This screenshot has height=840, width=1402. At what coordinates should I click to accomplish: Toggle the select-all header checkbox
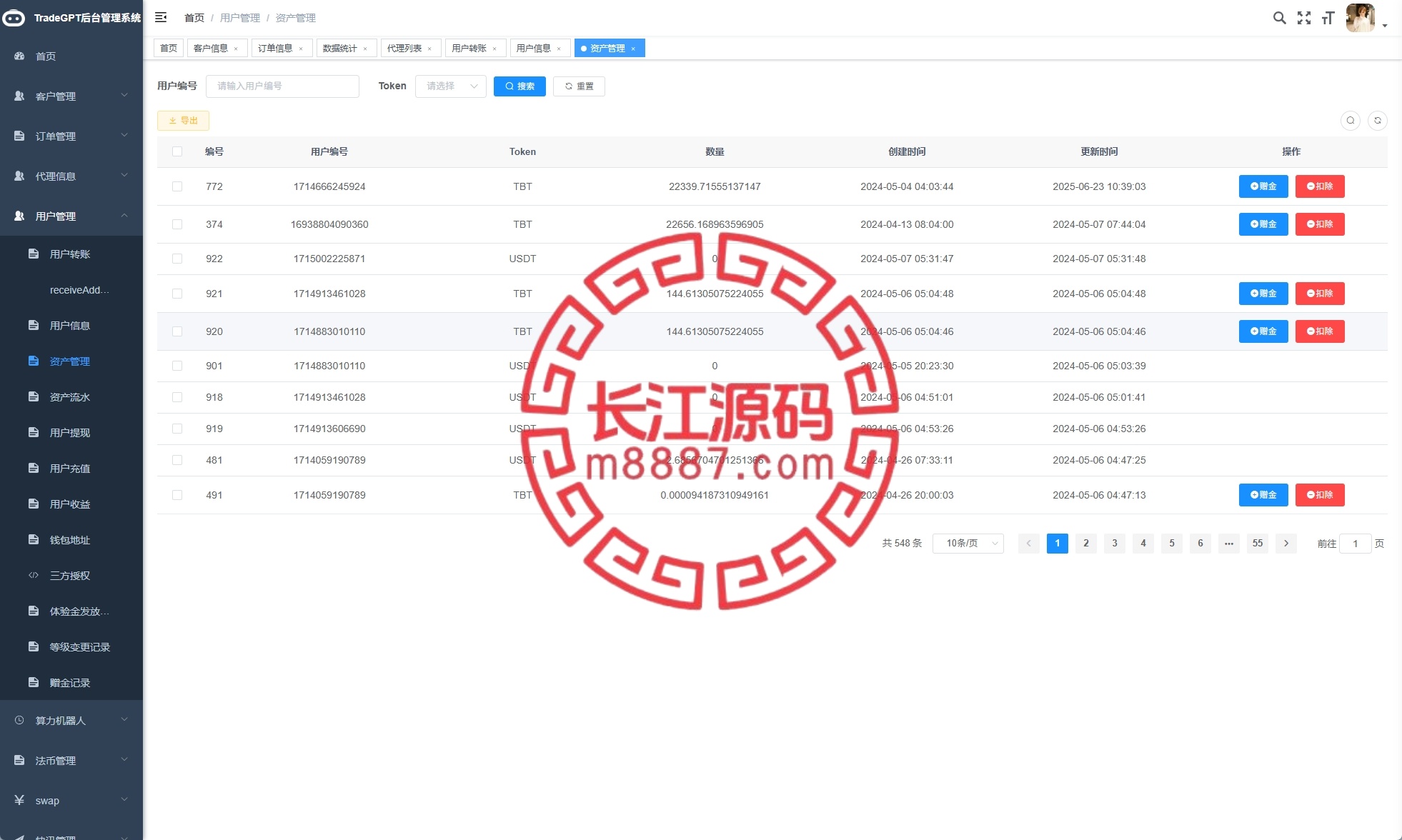(x=177, y=151)
